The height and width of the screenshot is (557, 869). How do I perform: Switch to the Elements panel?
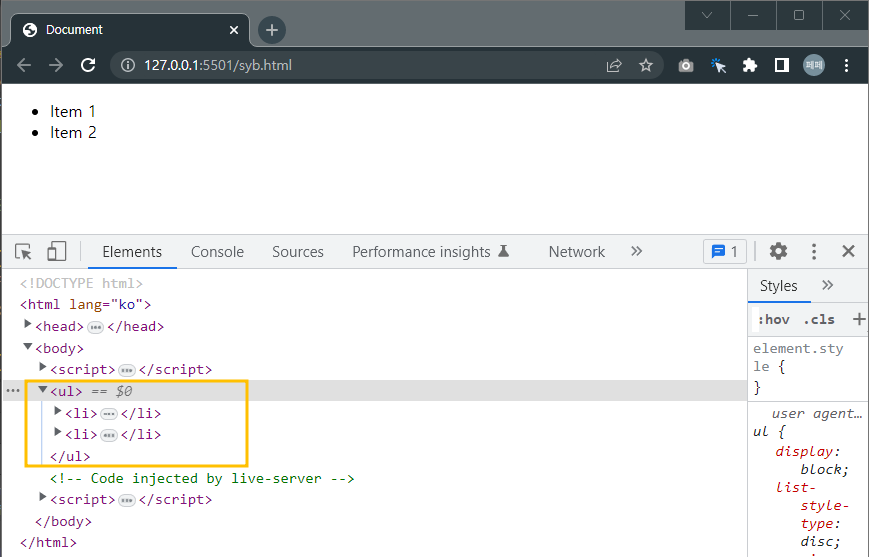[132, 252]
